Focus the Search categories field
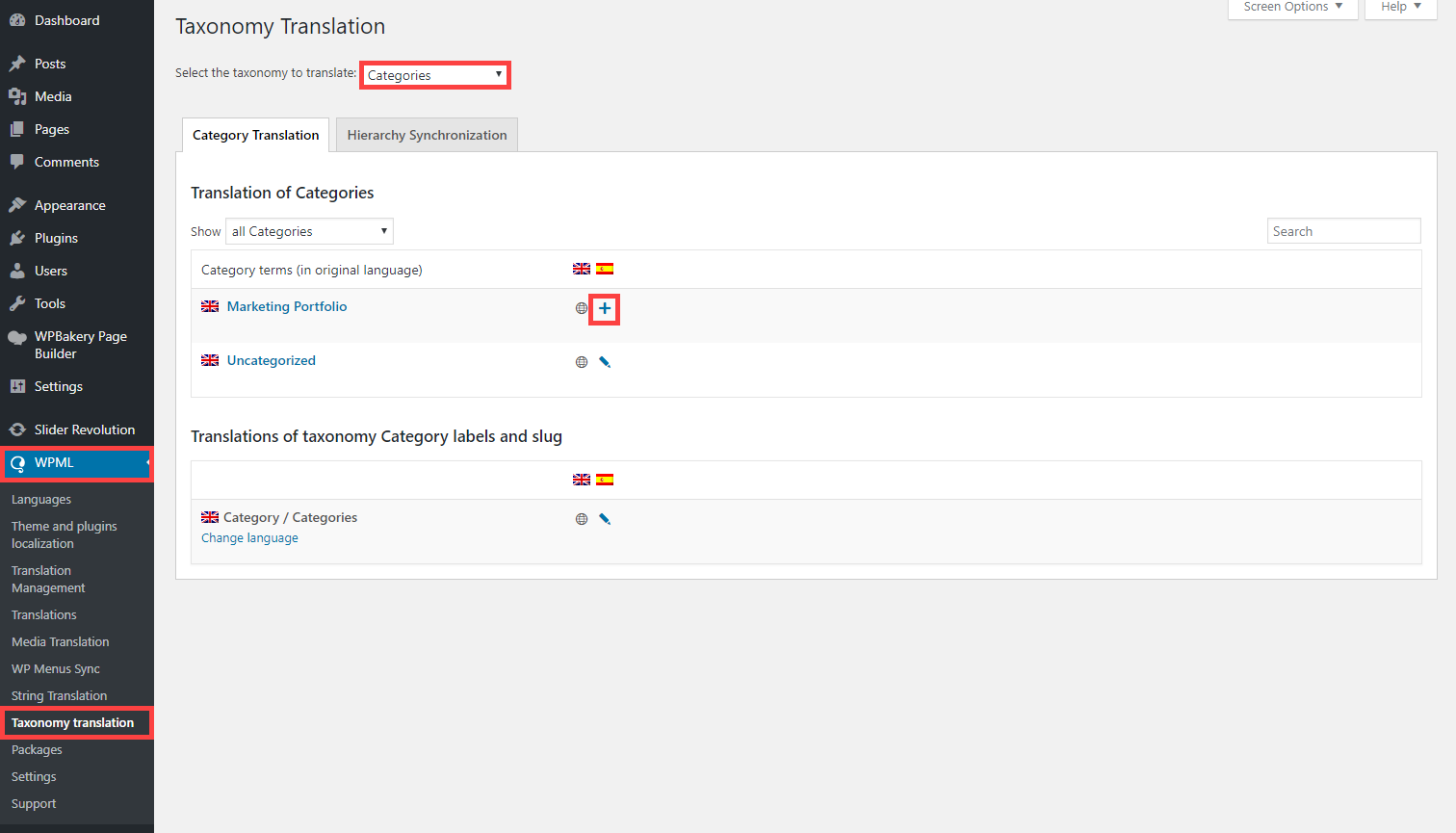Viewport: 1456px width, 833px height. [1344, 231]
